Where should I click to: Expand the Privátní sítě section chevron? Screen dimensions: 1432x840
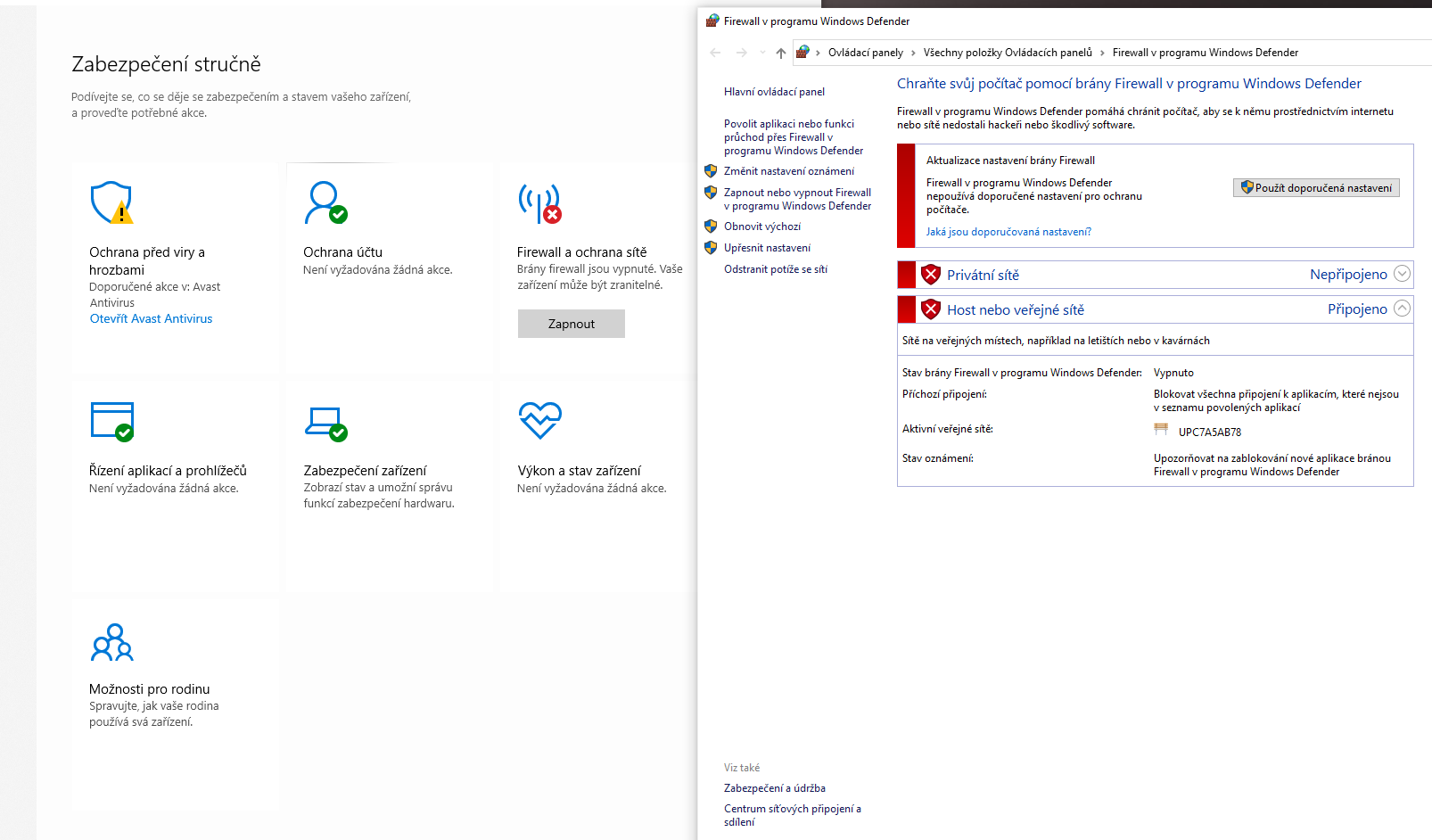(1402, 274)
